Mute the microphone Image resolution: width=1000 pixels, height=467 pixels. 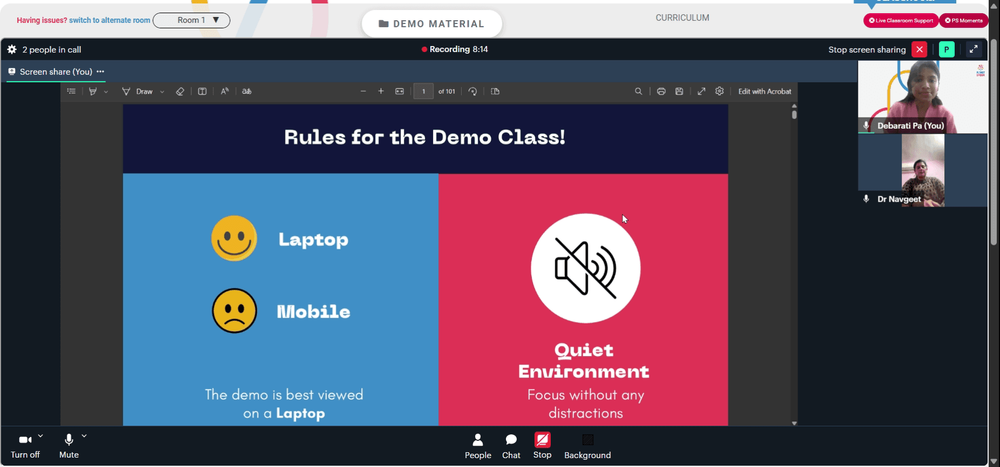click(69, 445)
